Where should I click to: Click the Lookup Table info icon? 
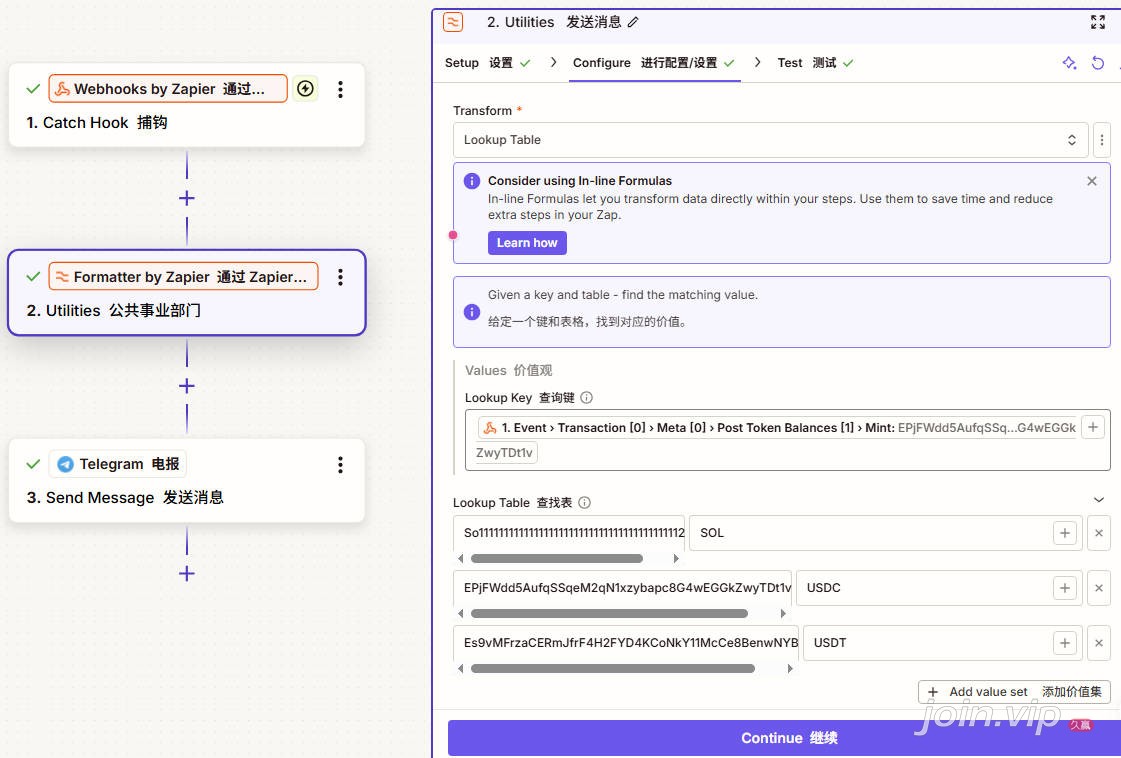(584, 503)
